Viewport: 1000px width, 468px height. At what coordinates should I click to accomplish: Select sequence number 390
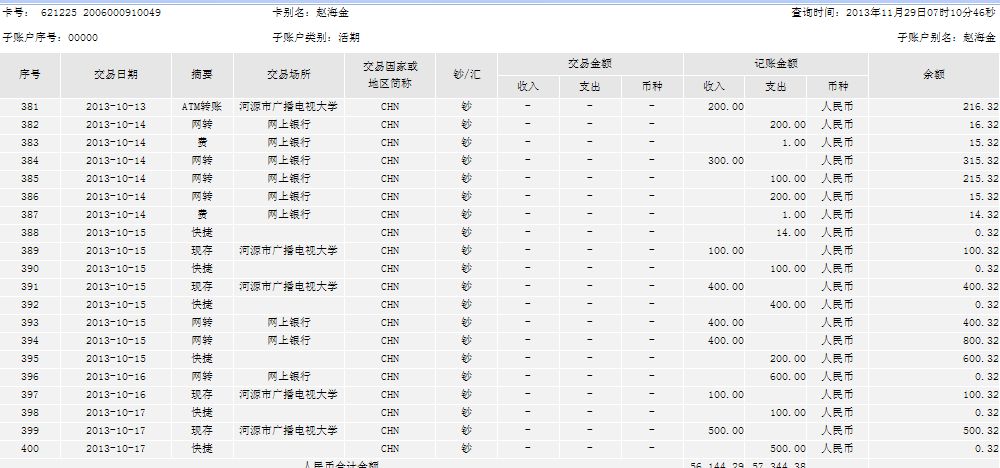tap(30, 268)
